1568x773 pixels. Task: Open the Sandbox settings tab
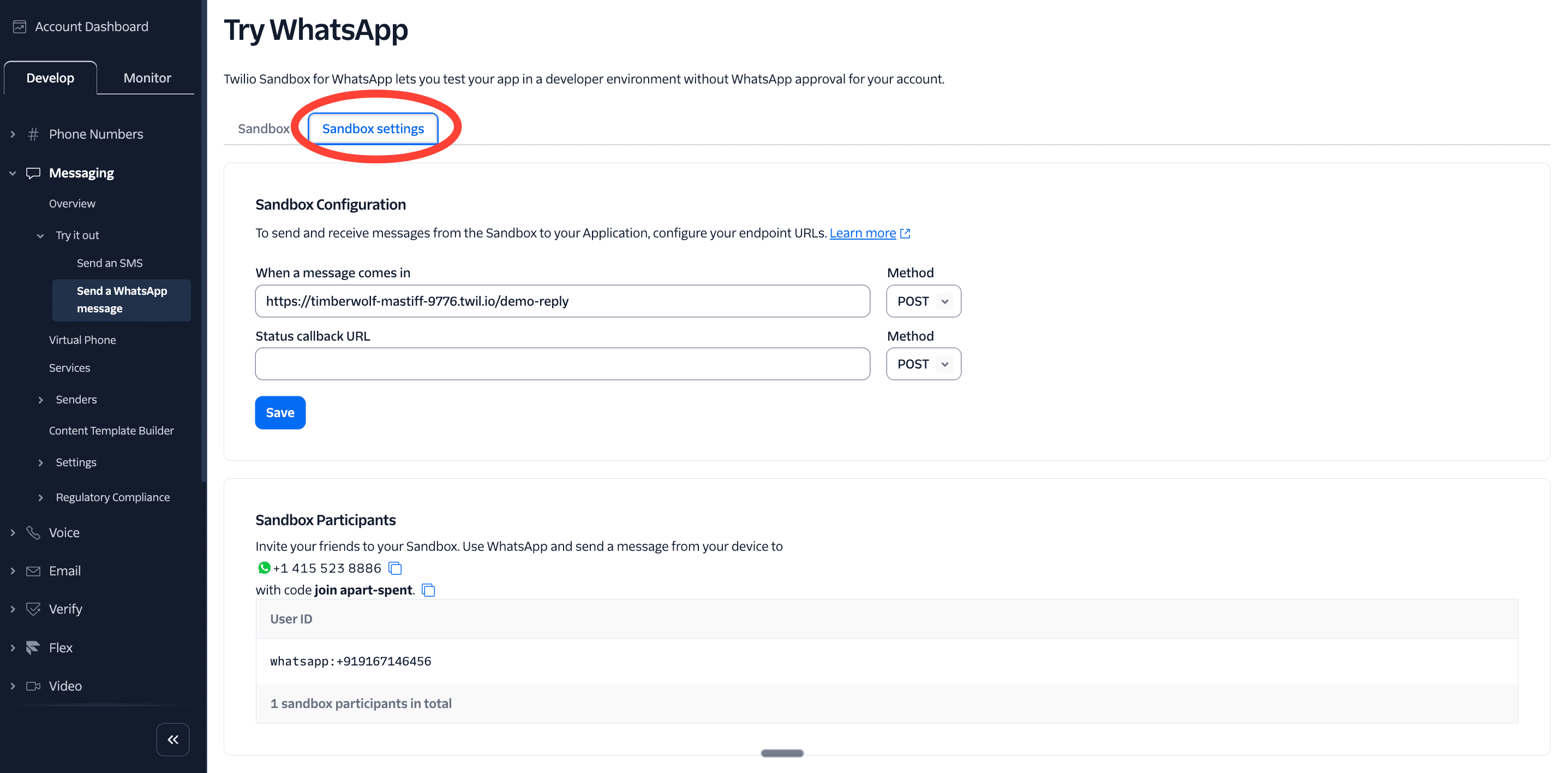click(x=373, y=128)
